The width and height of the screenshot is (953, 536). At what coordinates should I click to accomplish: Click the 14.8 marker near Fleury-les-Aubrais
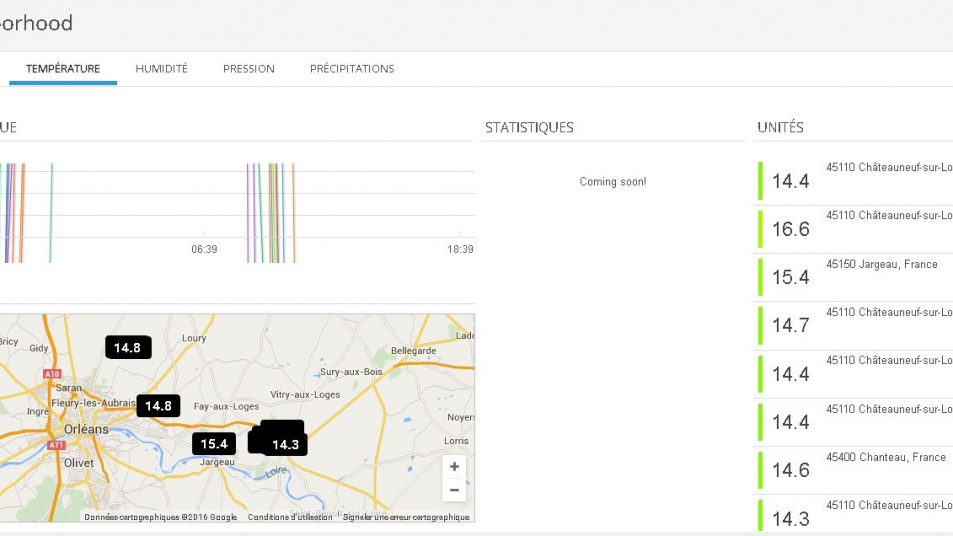click(x=158, y=405)
